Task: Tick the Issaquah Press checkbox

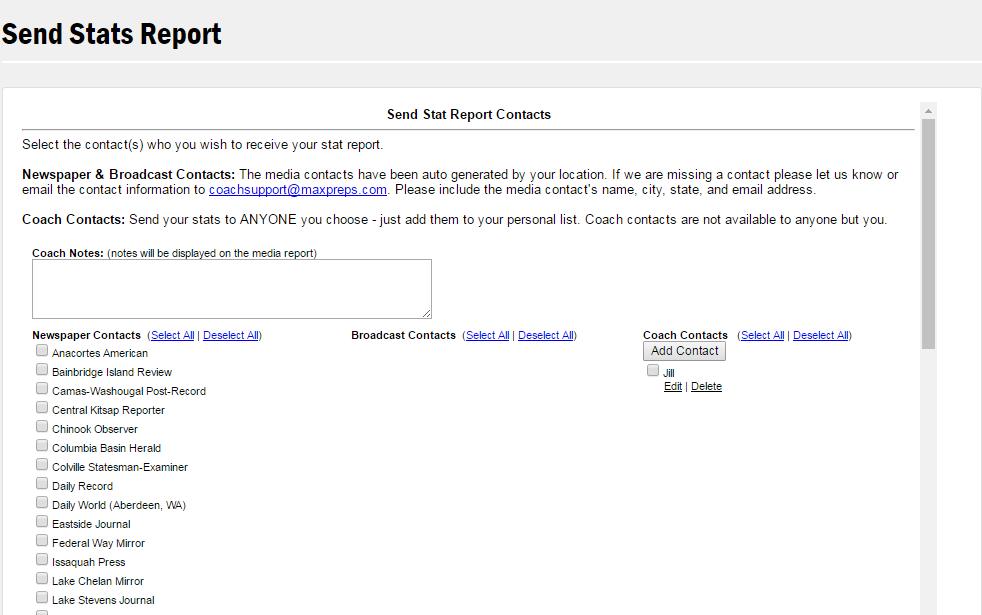Action: (x=42, y=560)
